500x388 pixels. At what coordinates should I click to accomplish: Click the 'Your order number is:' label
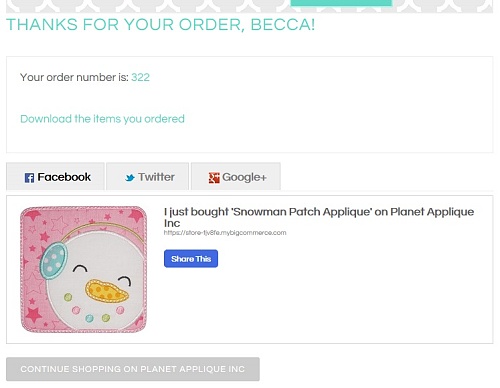click(x=74, y=77)
